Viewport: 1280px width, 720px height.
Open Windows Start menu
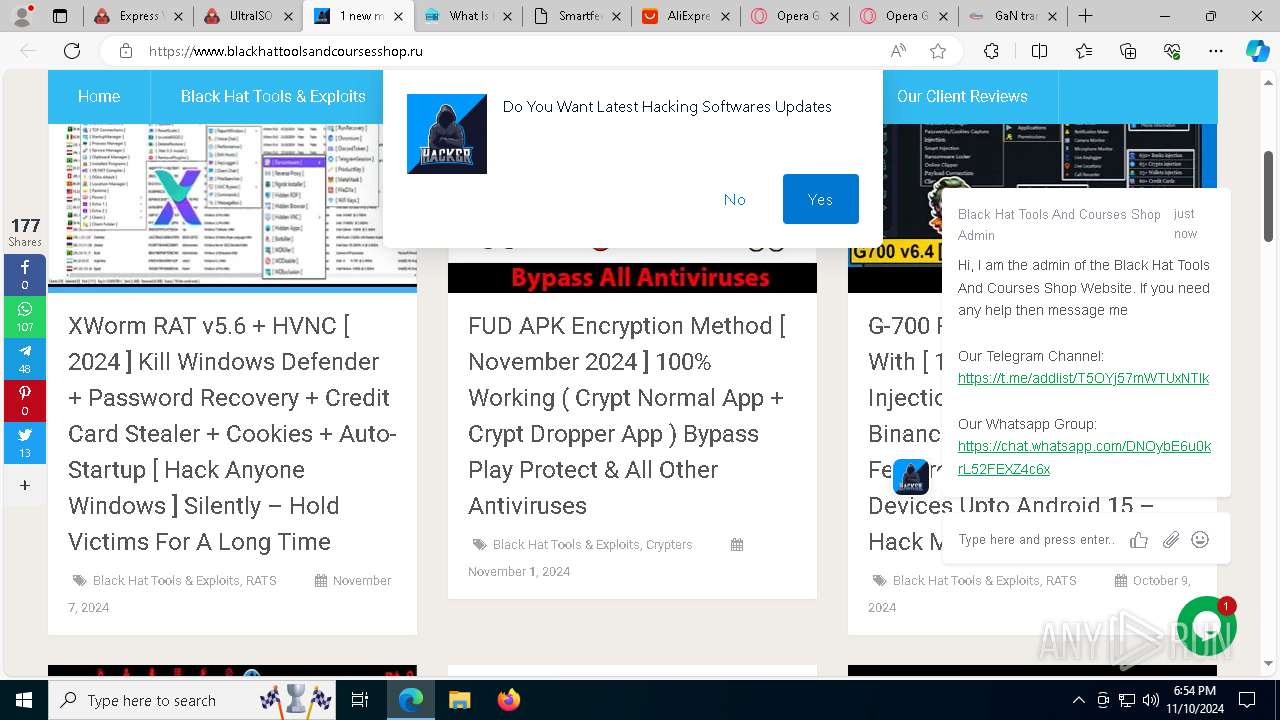[23, 700]
